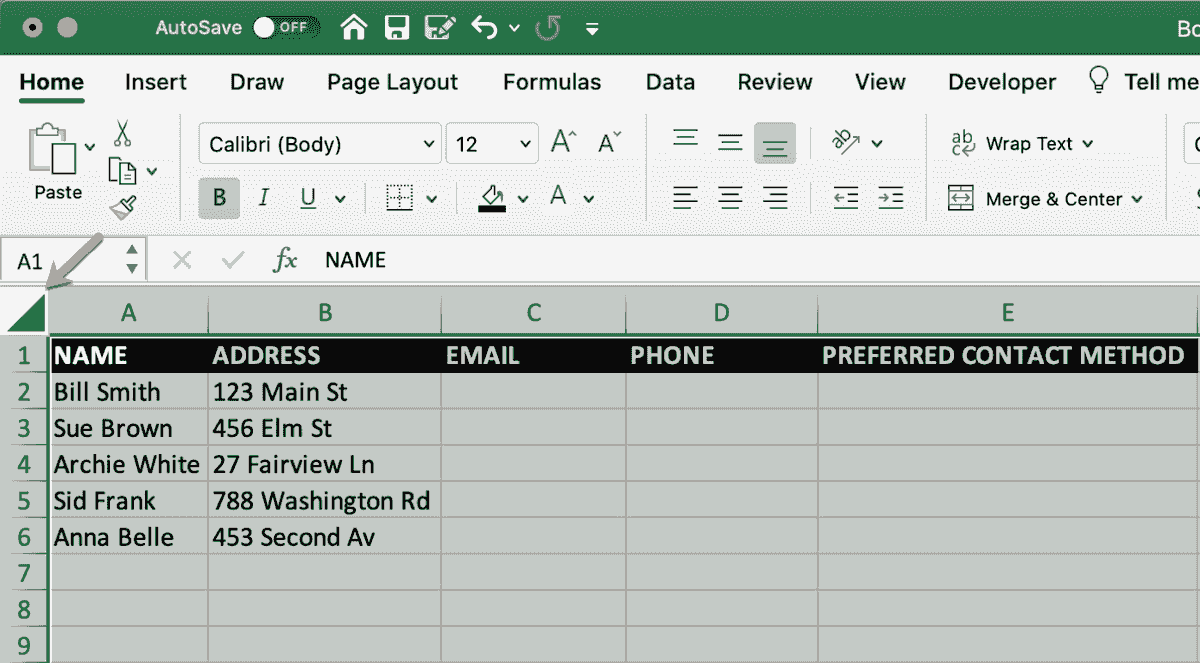Enable Italic formatting
The height and width of the screenshot is (663, 1200).
point(262,198)
